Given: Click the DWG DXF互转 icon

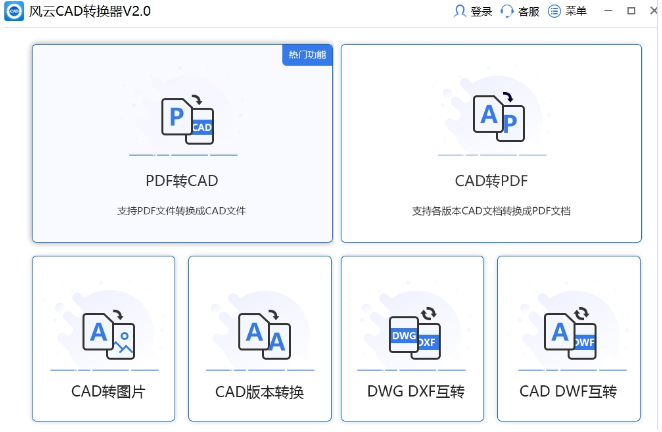Looking at the screenshot, I should tap(415, 333).
